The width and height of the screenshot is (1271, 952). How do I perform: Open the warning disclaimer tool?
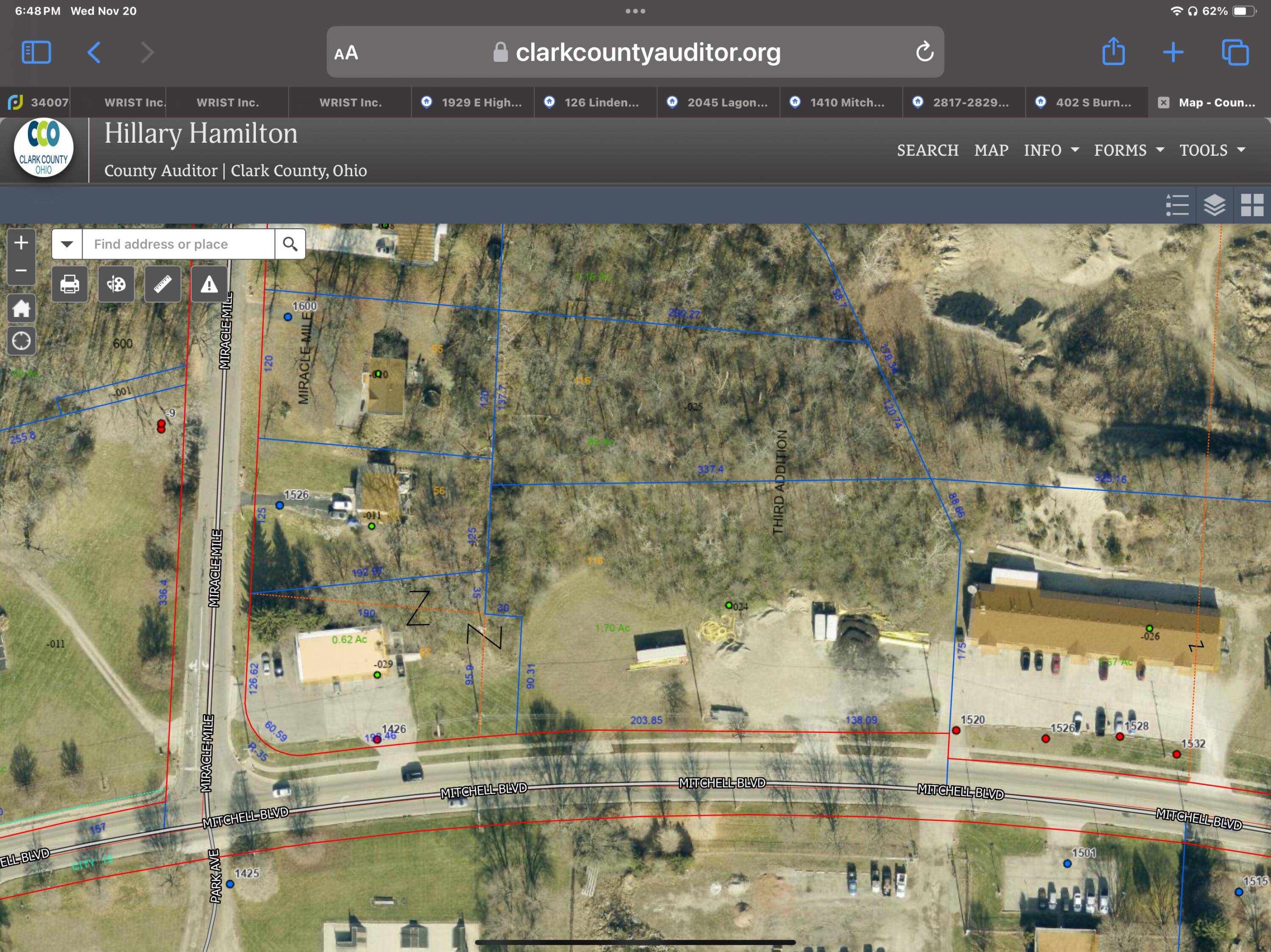point(209,284)
